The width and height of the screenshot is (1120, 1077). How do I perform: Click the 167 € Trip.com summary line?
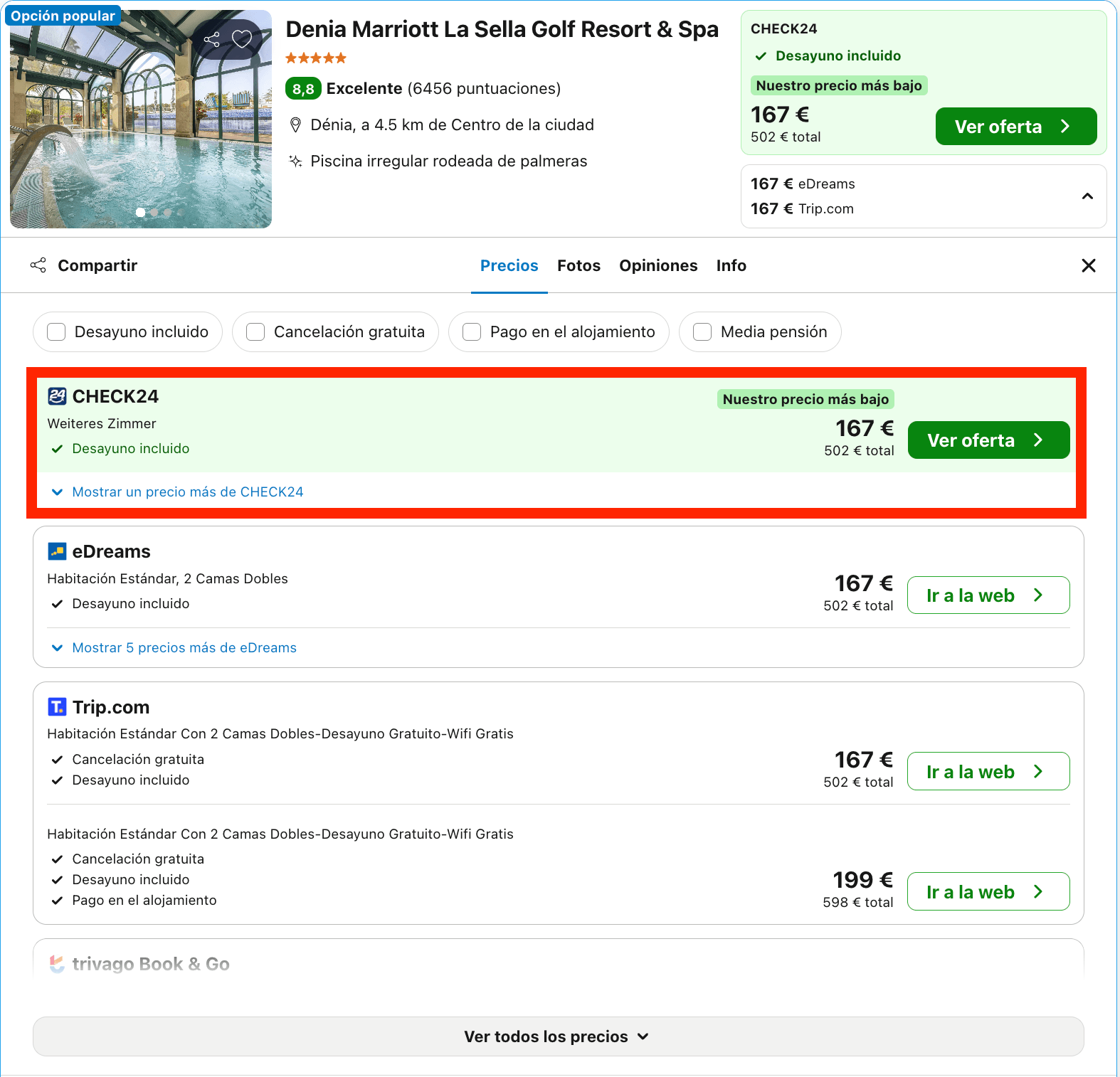(802, 209)
